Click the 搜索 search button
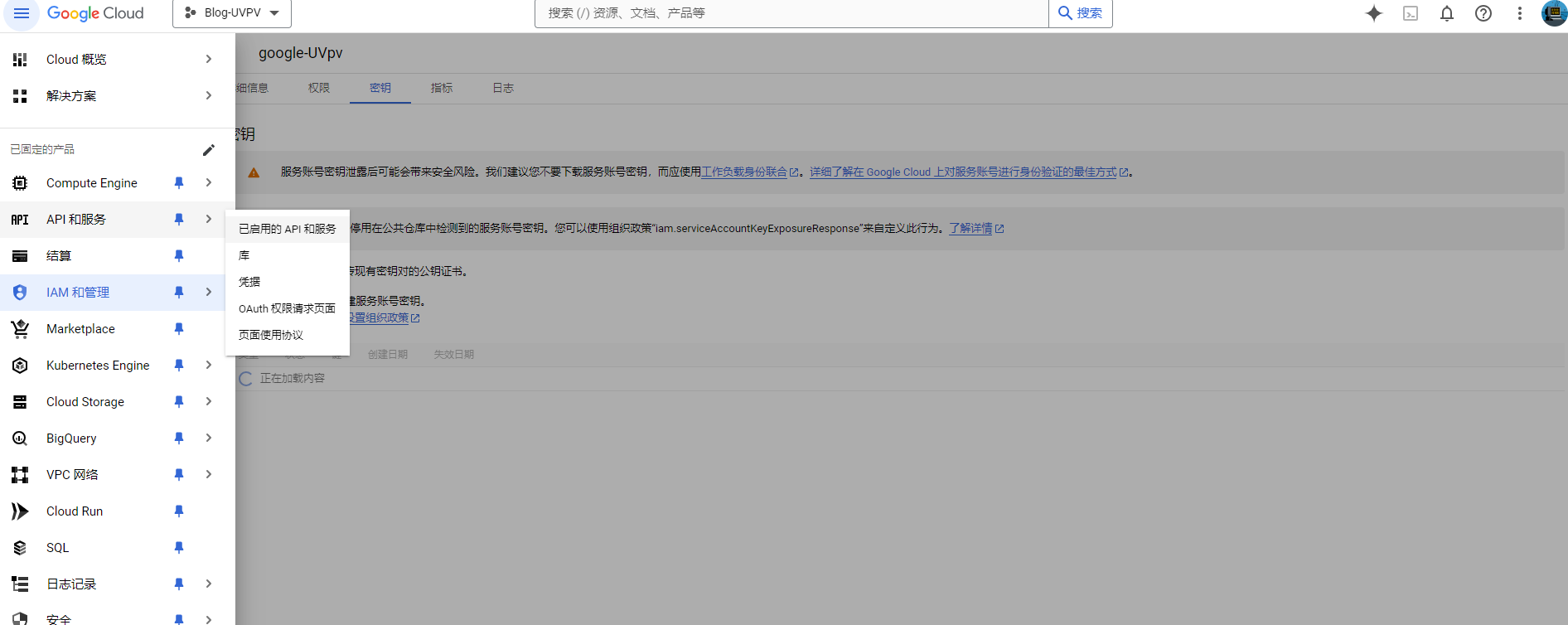The width and height of the screenshot is (1568, 625). click(1081, 13)
